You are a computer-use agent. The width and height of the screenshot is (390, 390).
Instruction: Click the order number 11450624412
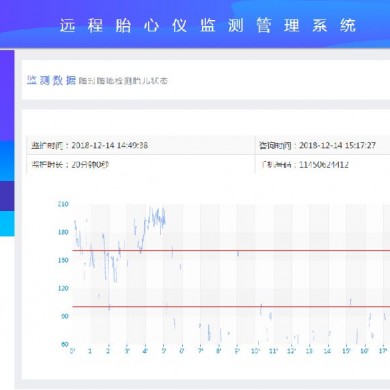(x=324, y=165)
